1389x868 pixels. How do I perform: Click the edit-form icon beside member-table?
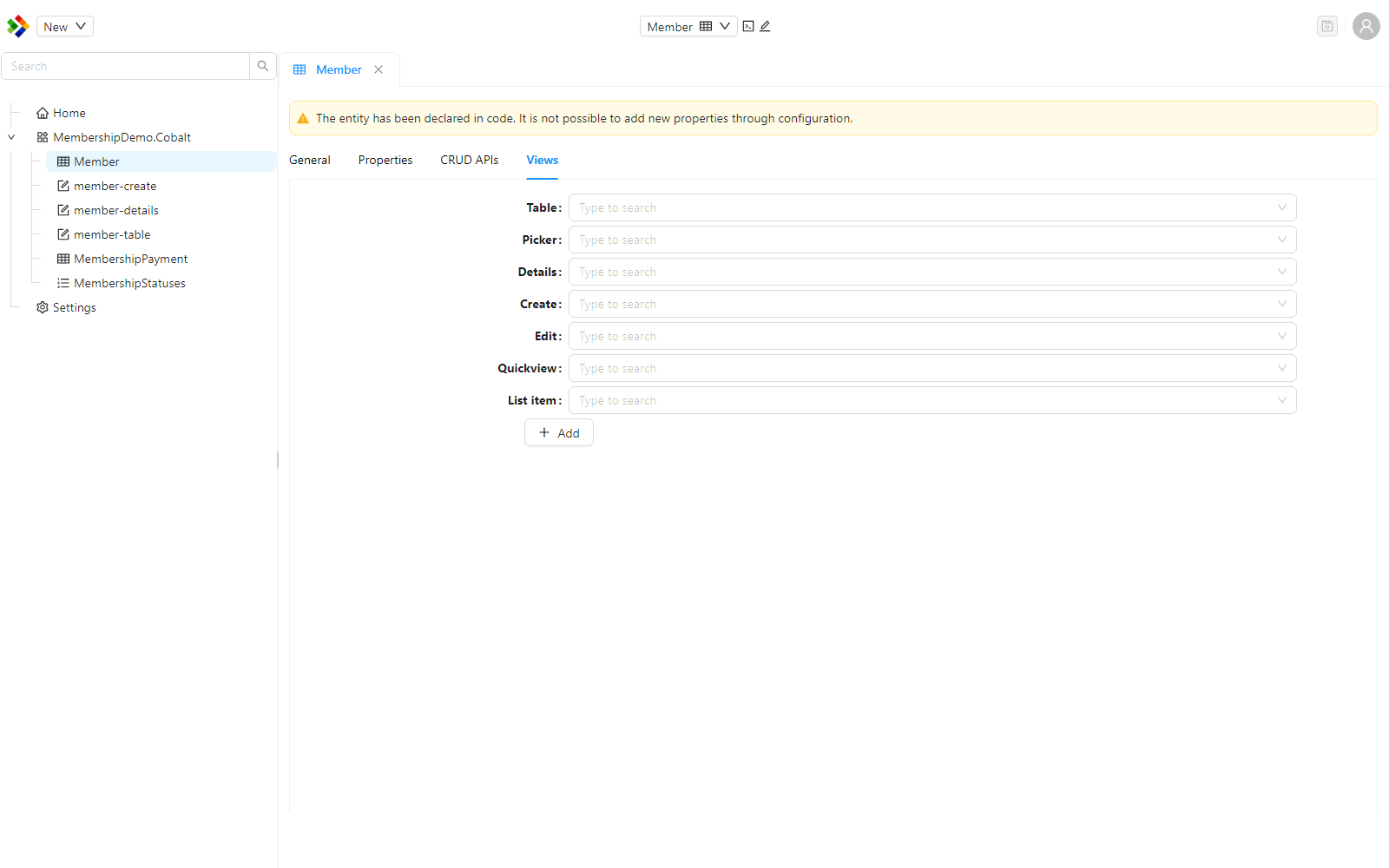pos(63,234)
